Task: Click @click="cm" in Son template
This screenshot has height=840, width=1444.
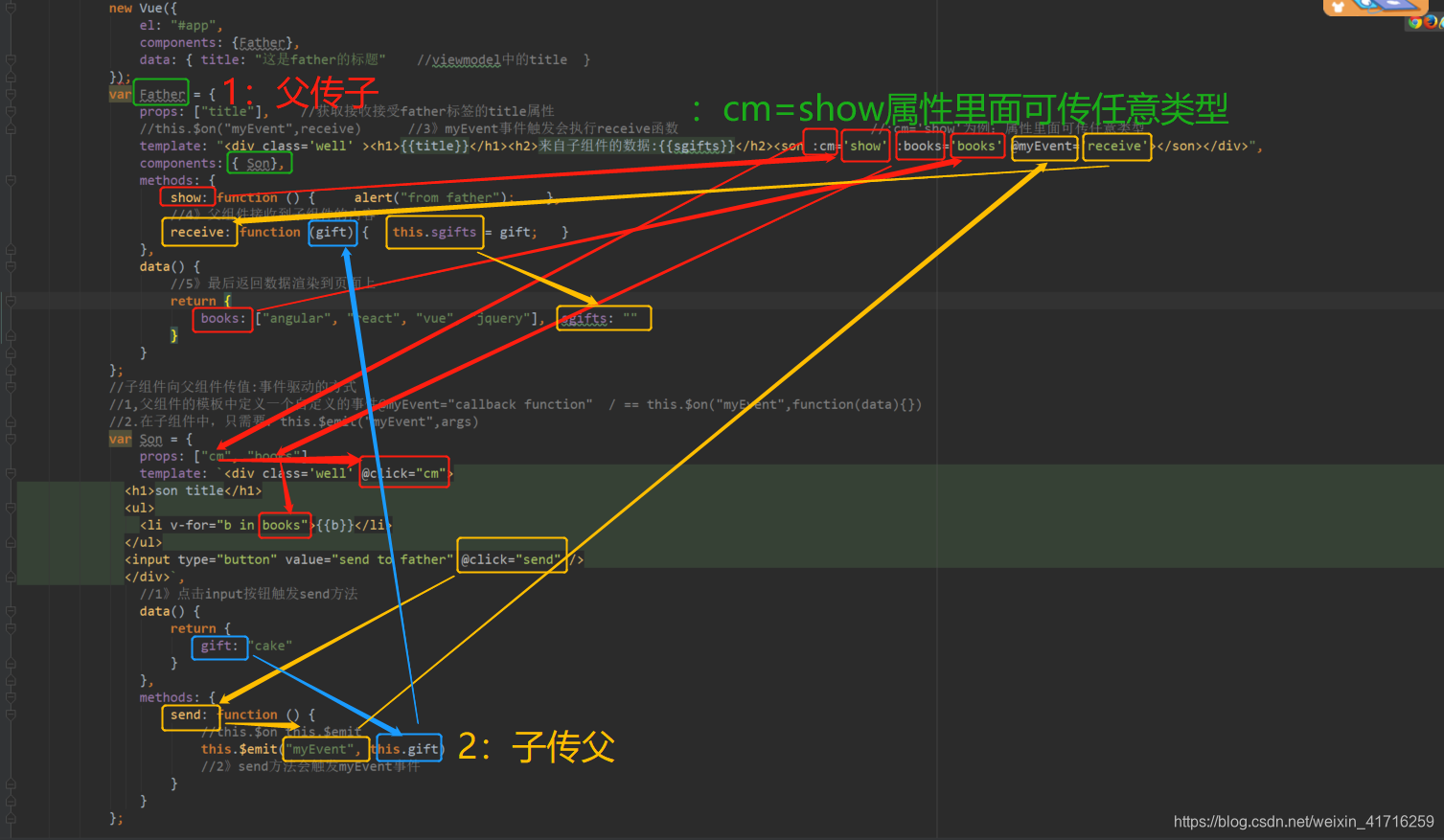Action: click(x=403, y=473)
